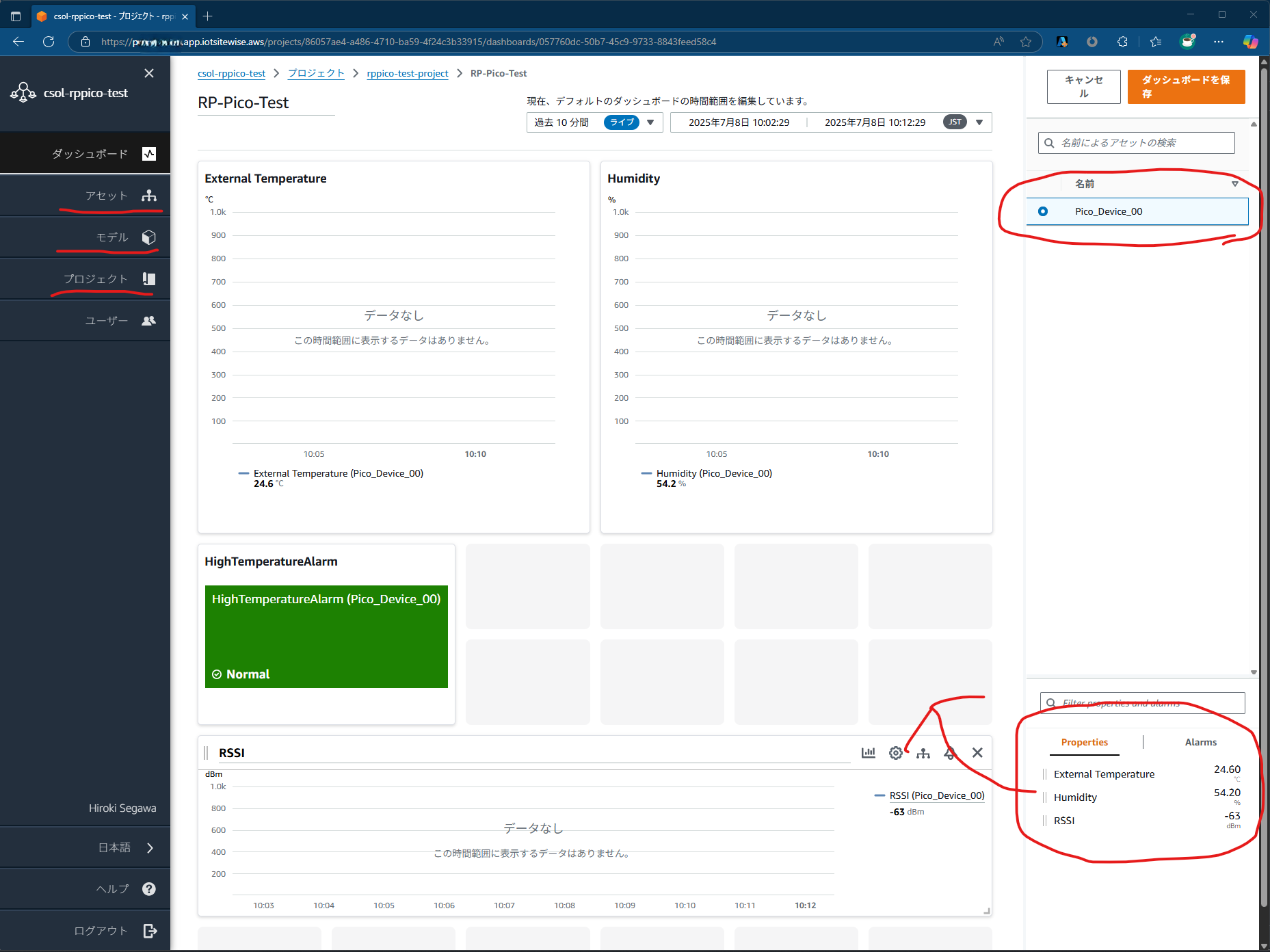Open RSSI widget alarm bell icon
The height and width of the screenshot is (952, 1270).
[x=950, y=753]
